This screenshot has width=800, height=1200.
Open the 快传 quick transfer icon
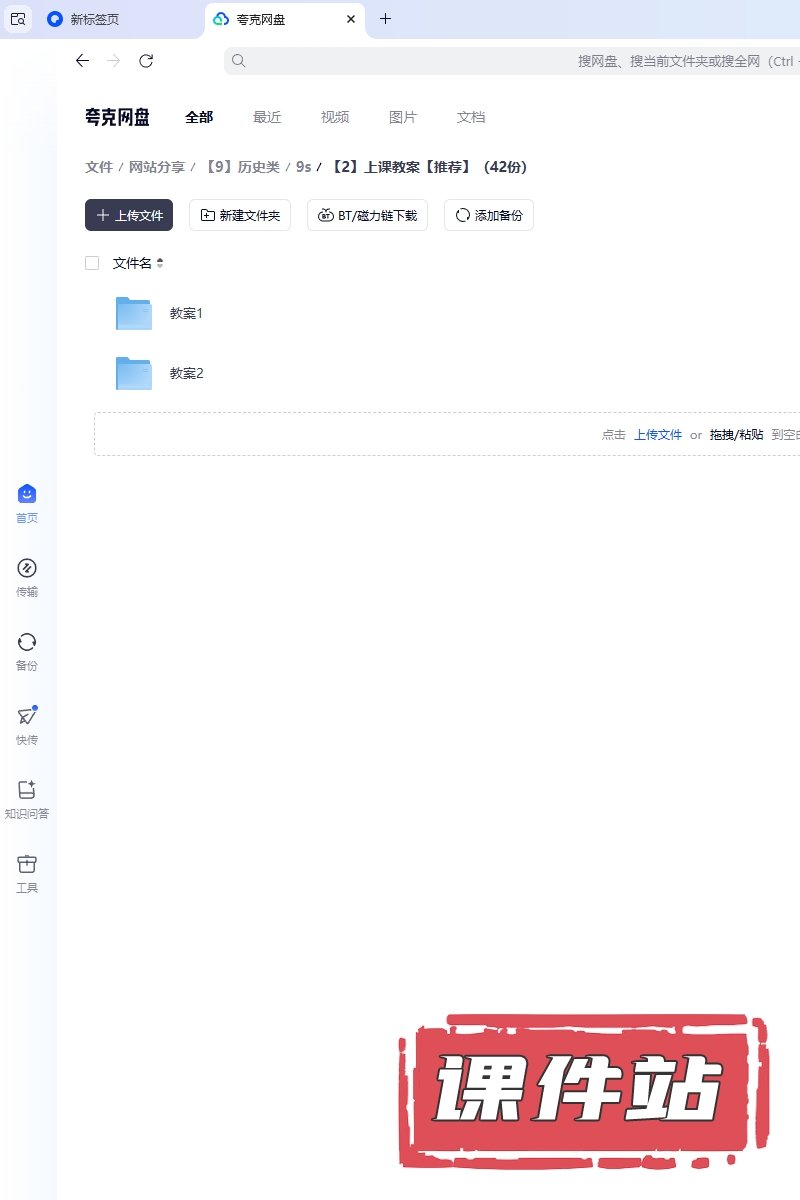[x=27, y=717]
